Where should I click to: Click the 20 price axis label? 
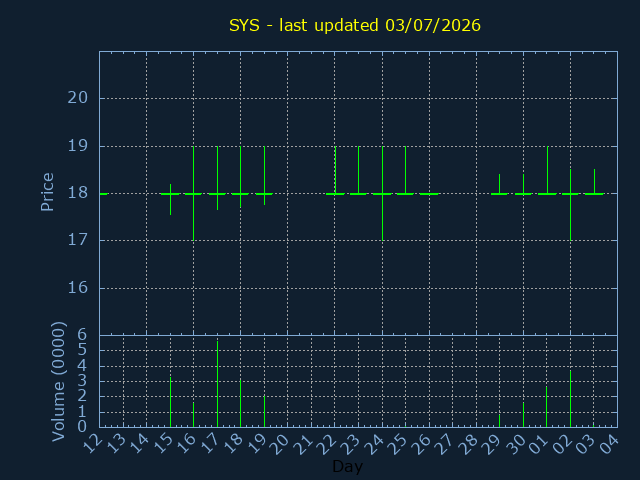[78, 98]
